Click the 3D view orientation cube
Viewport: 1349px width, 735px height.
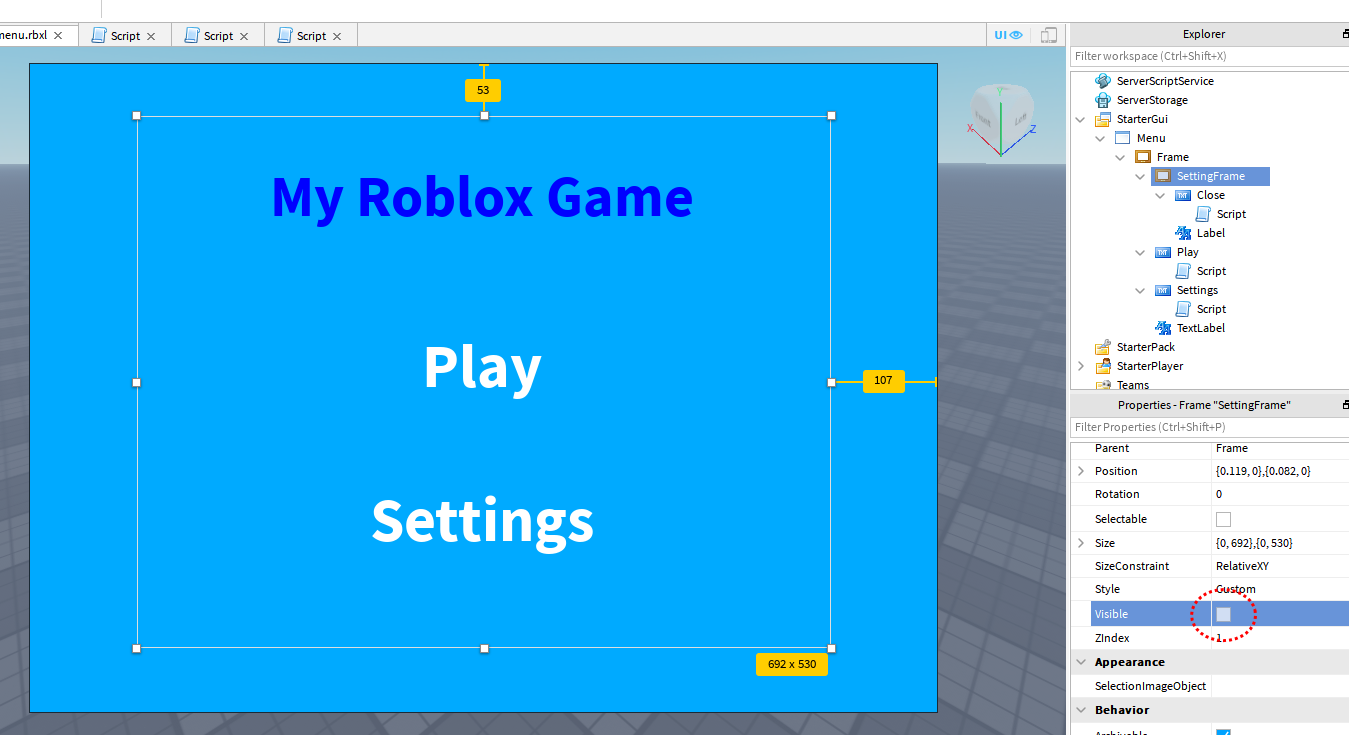point(1001,111)
